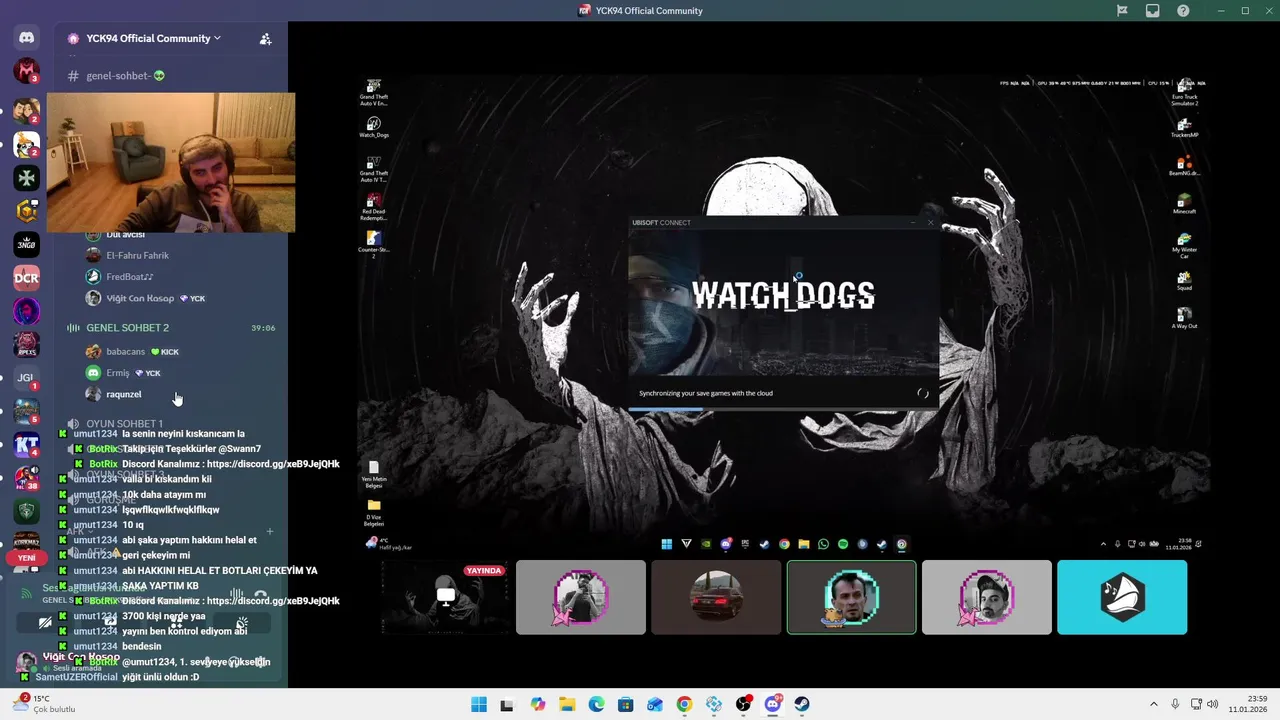
Task: Expand YCK94 Official Community server menu
Action: coord(154,38)
